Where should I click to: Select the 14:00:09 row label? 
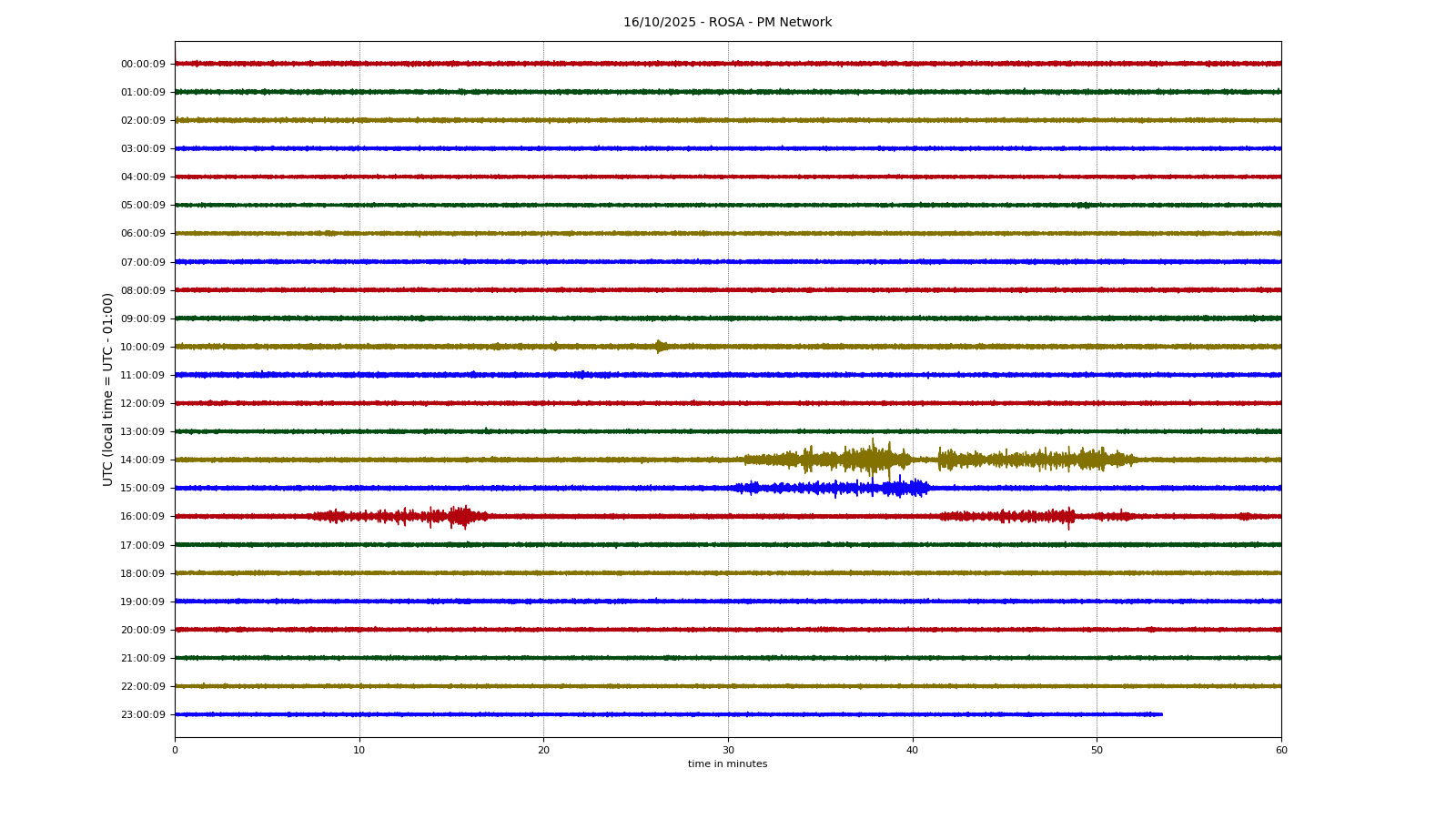(x=143, y=460)
